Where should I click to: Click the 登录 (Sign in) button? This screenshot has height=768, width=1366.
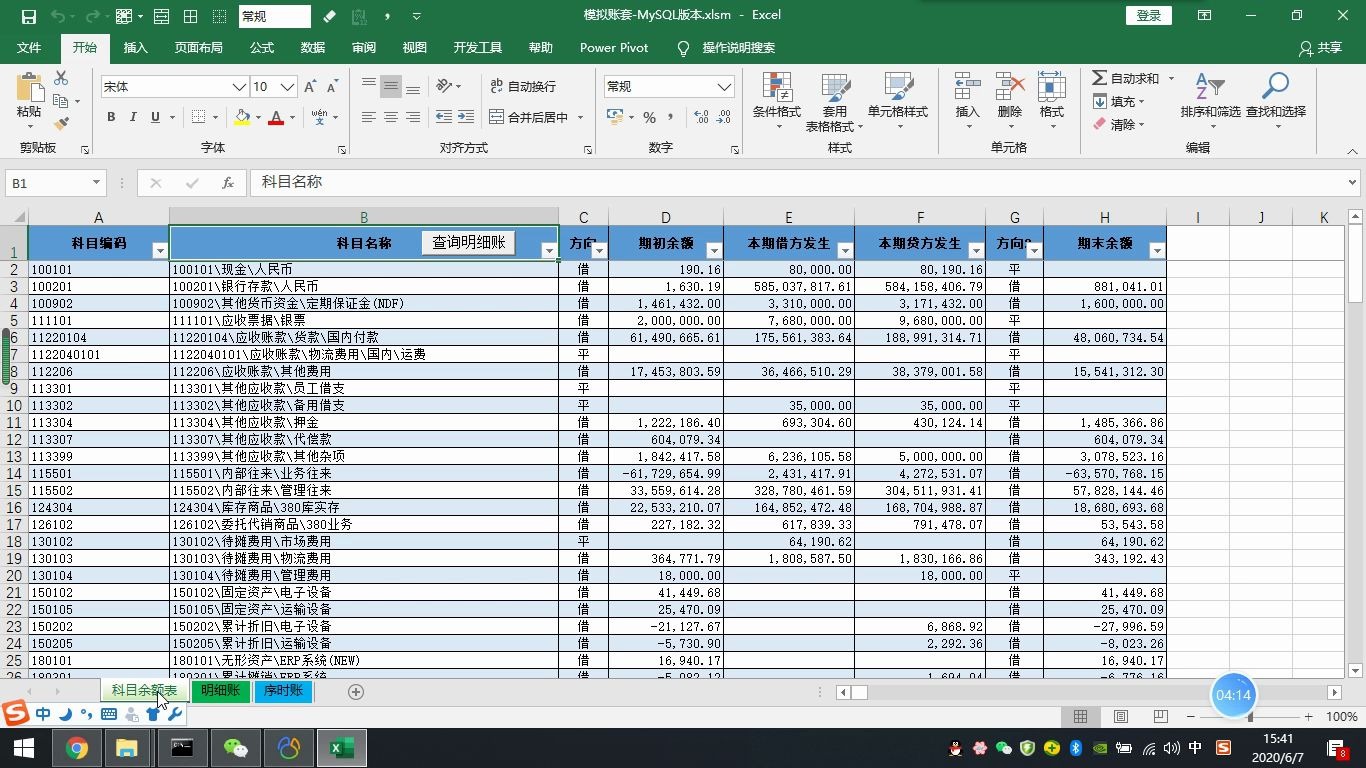click(x=1149, y=16)
